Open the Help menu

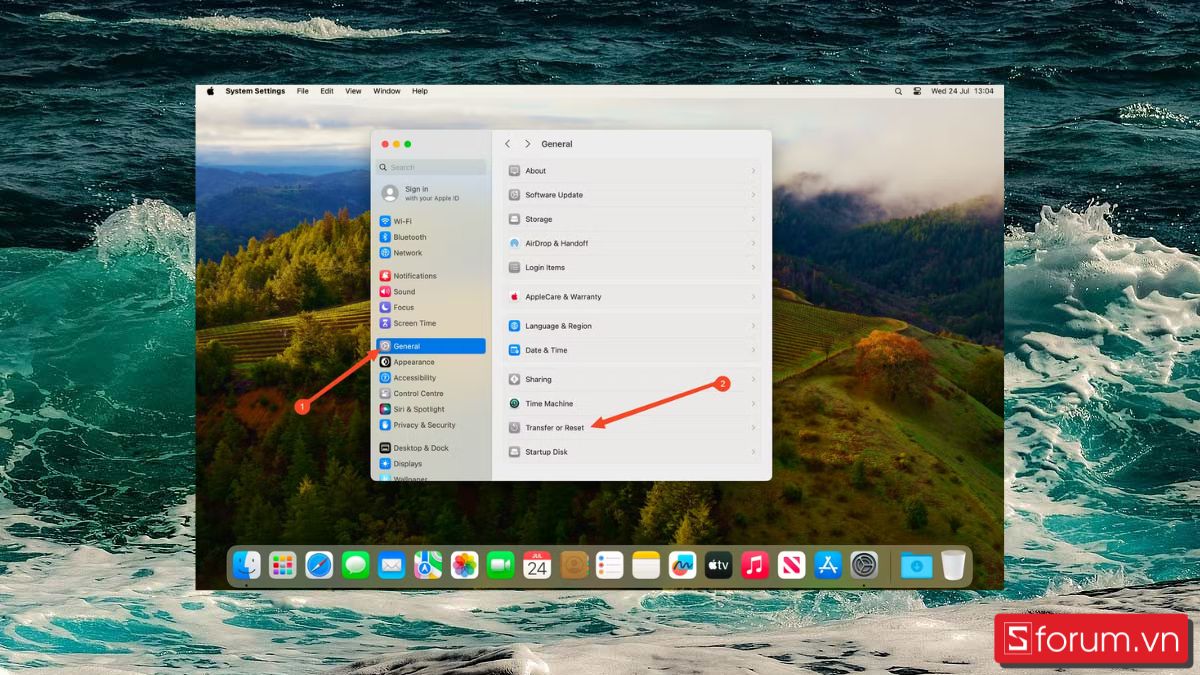419,90
